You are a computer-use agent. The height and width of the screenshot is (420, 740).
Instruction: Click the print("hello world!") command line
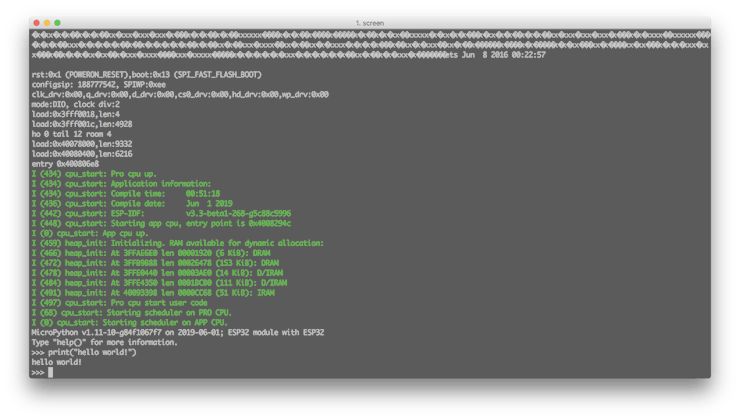(84, 352)
